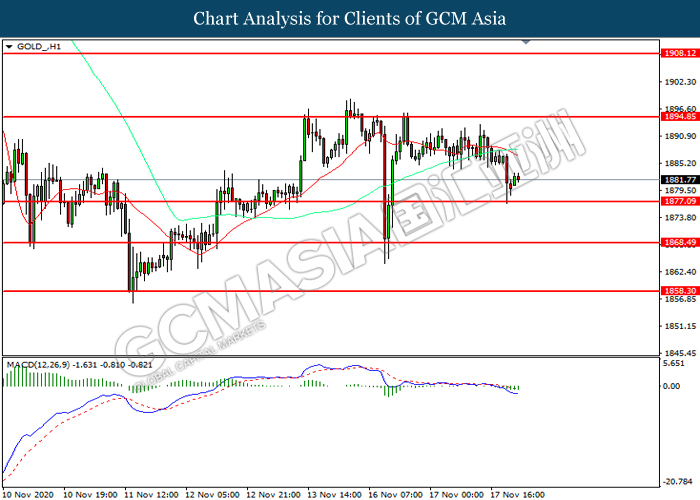Click the 0.00 MACD scale value

(671, 386)
